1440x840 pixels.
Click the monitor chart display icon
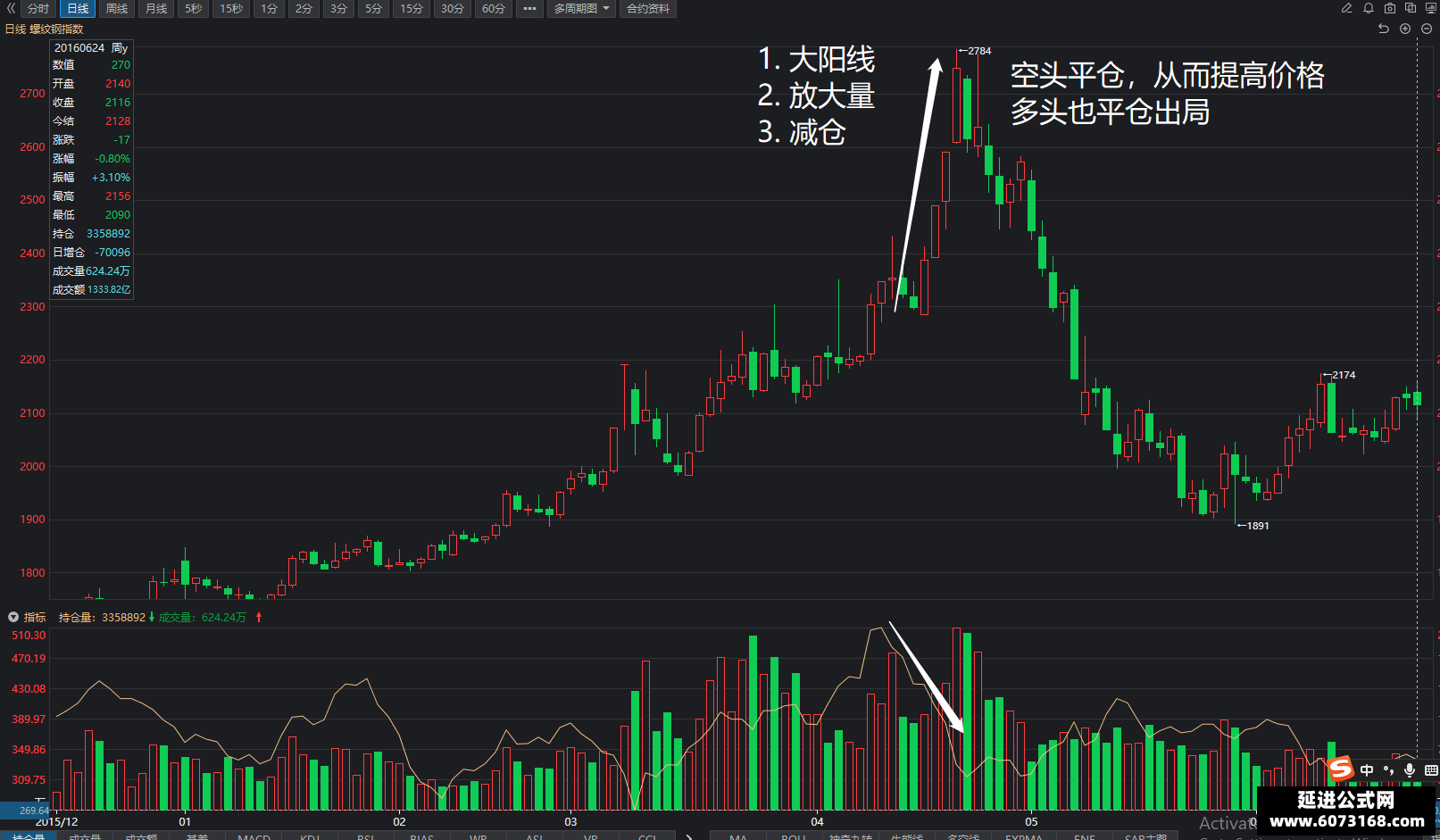click(x=1431, y=8)
